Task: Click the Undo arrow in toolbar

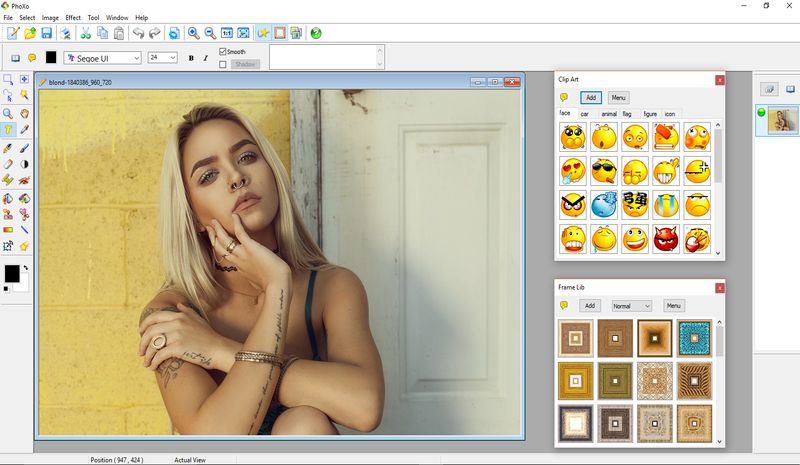Action: (x=138, y=33)
